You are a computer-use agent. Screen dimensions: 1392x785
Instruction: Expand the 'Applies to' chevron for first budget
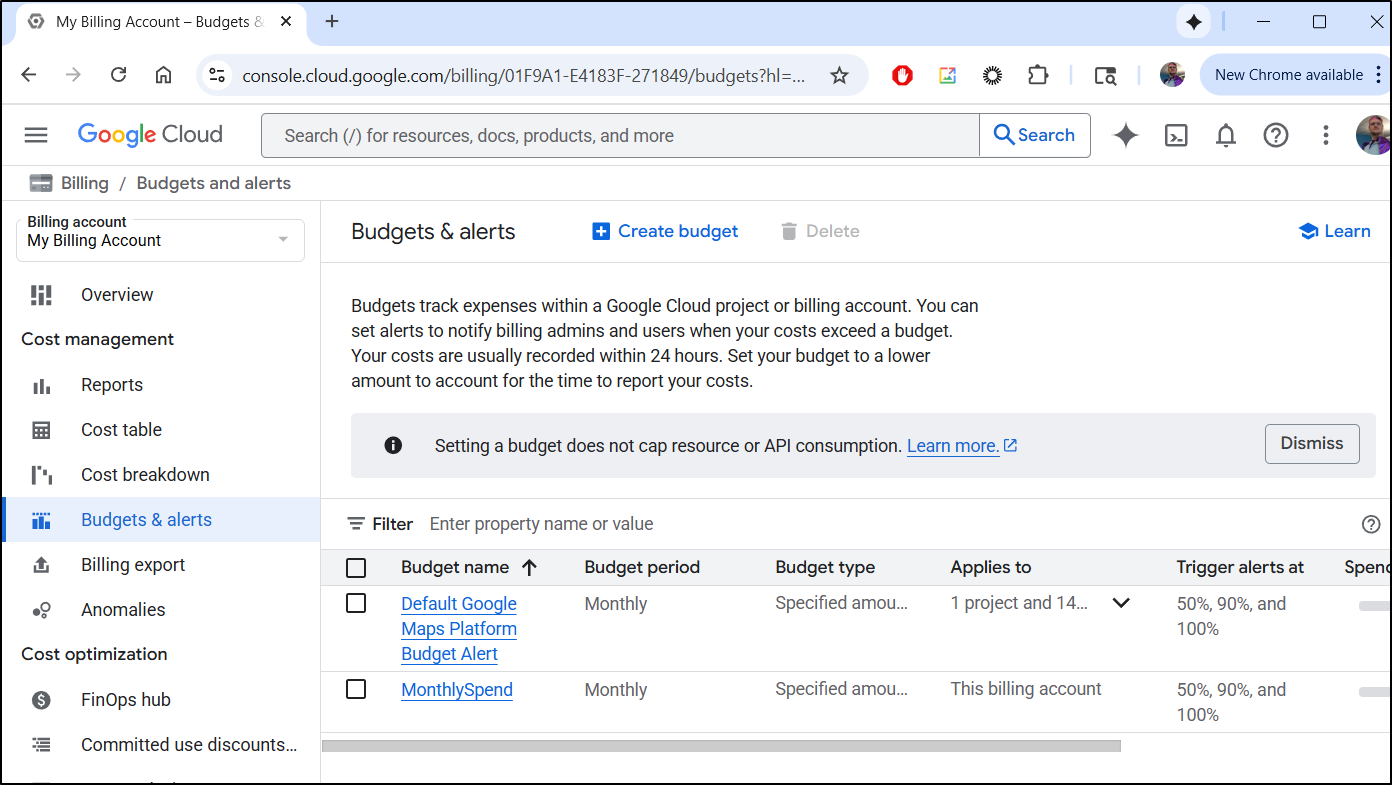1121,603
